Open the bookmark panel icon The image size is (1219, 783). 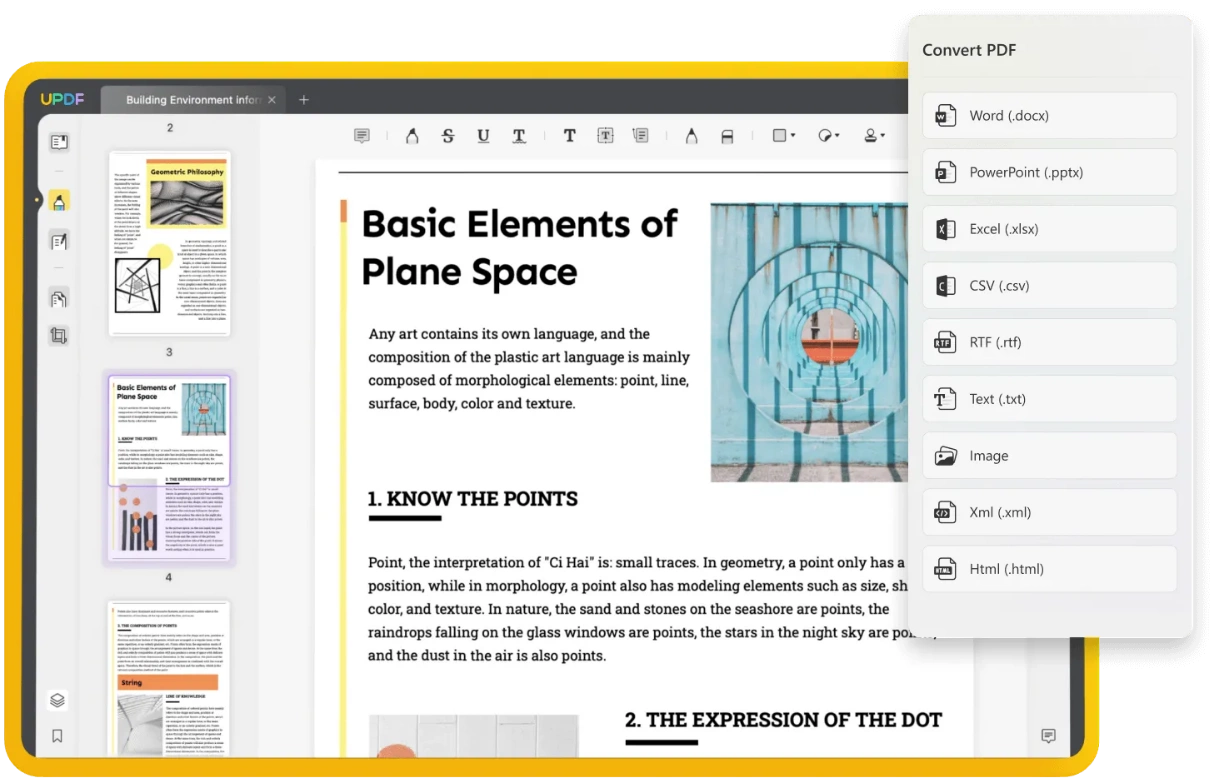(x=57, y=736)
